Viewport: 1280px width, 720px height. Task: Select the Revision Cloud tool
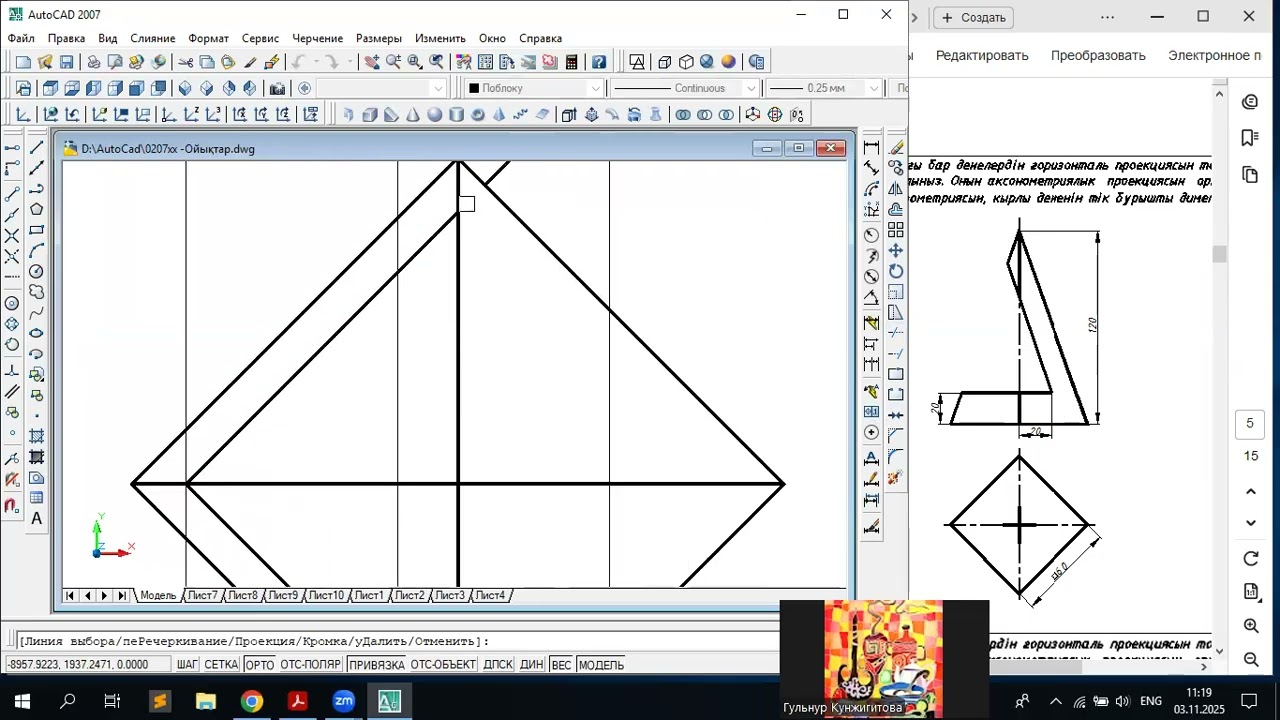(36, 292)
